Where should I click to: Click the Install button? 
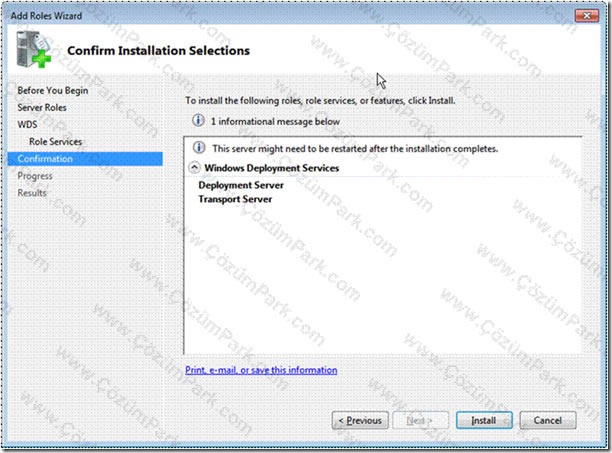[484, 420]
